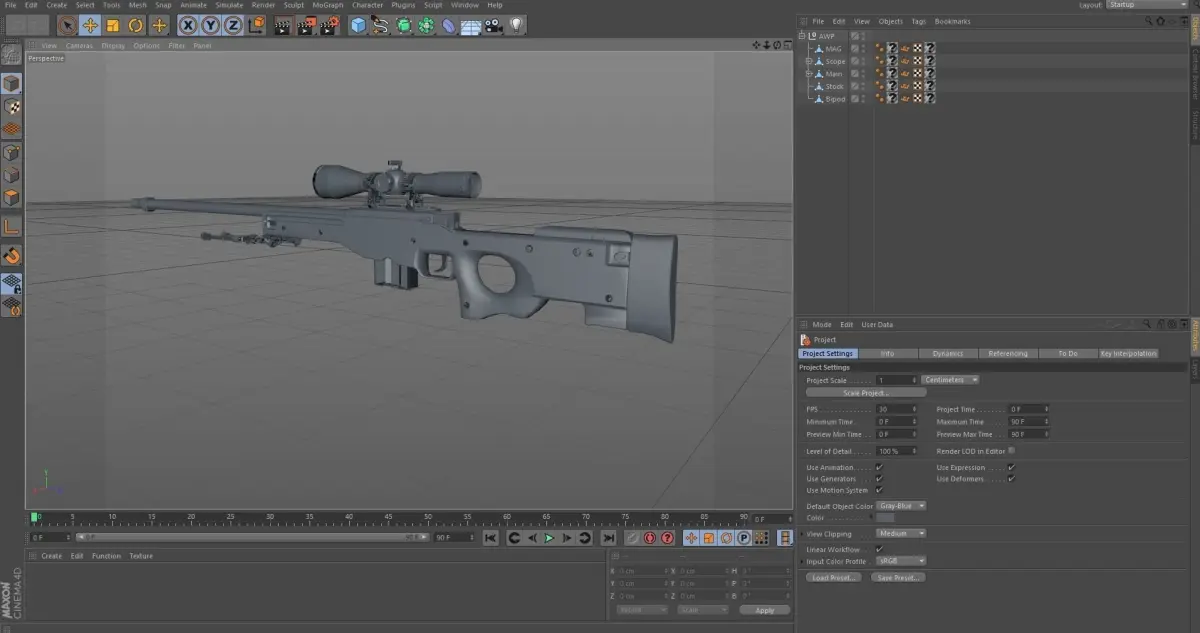Toggle the Y axis lock
Image resolution: width=1200 pixels, height=633 pixels.
[x=210, y=25]
